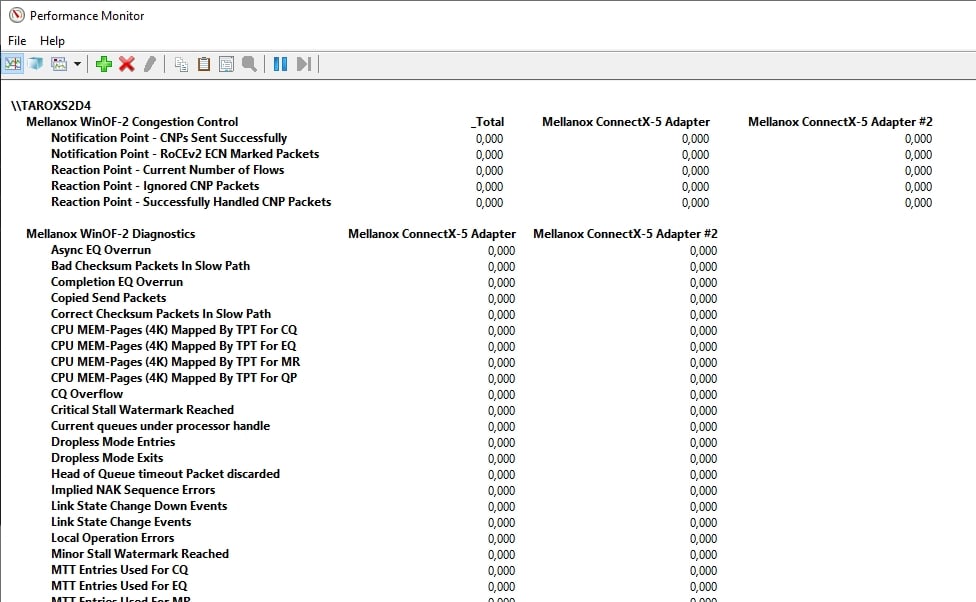Open the Help menu
This screenshot has height=602, width=976.
(52, 41)
